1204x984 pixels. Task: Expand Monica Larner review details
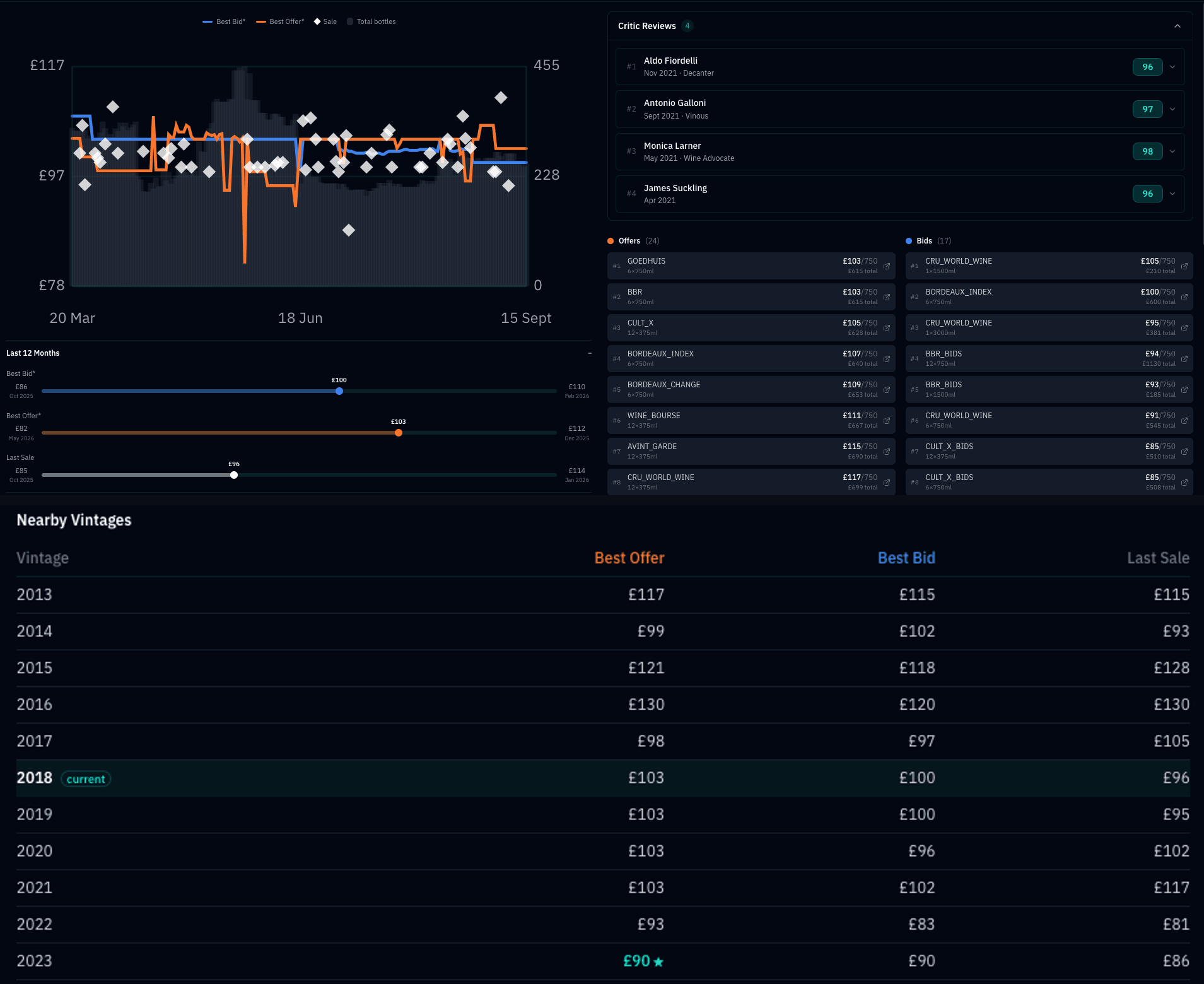[x=1172, y=151]
